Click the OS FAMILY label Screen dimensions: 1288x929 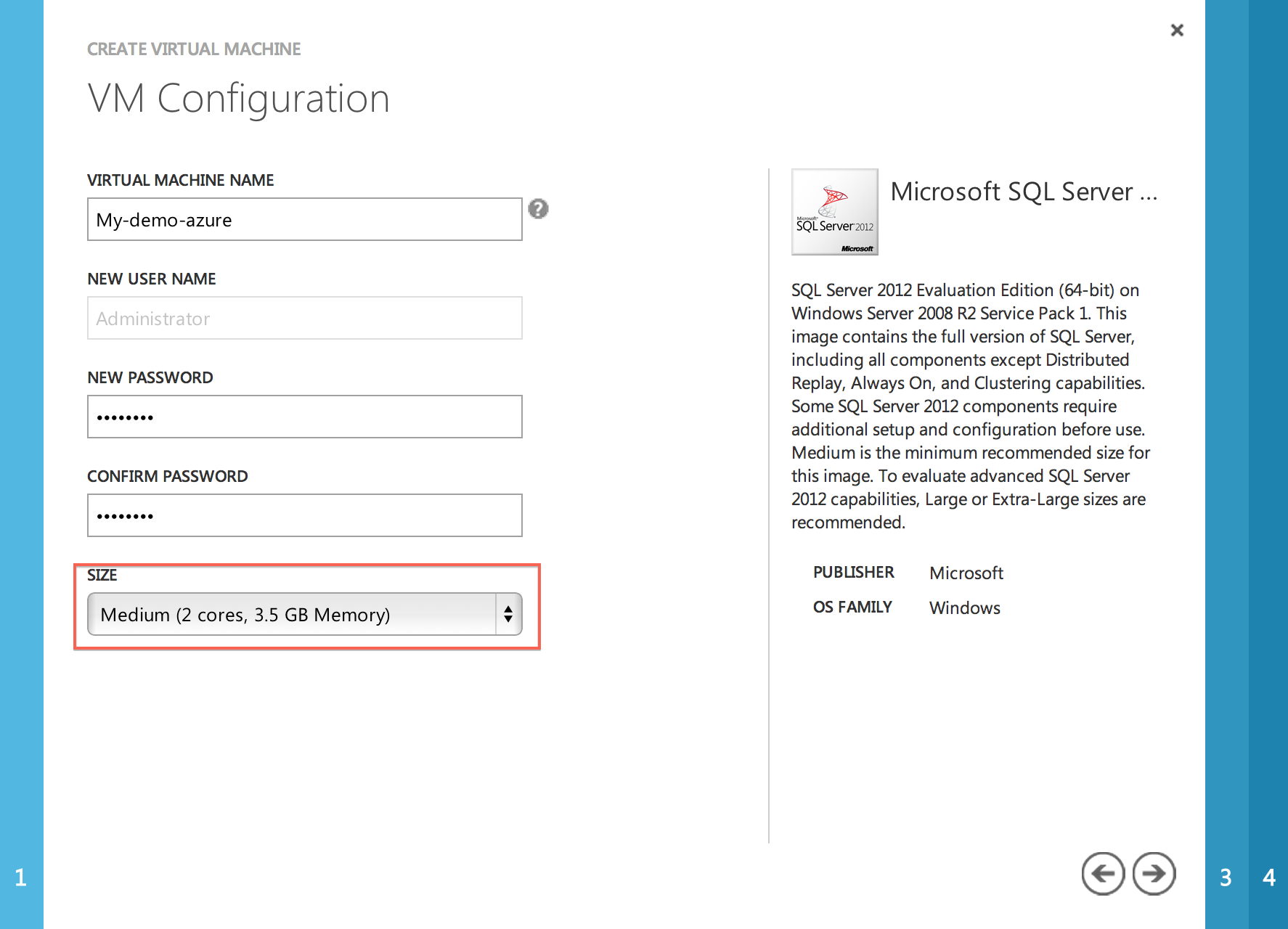852,607
